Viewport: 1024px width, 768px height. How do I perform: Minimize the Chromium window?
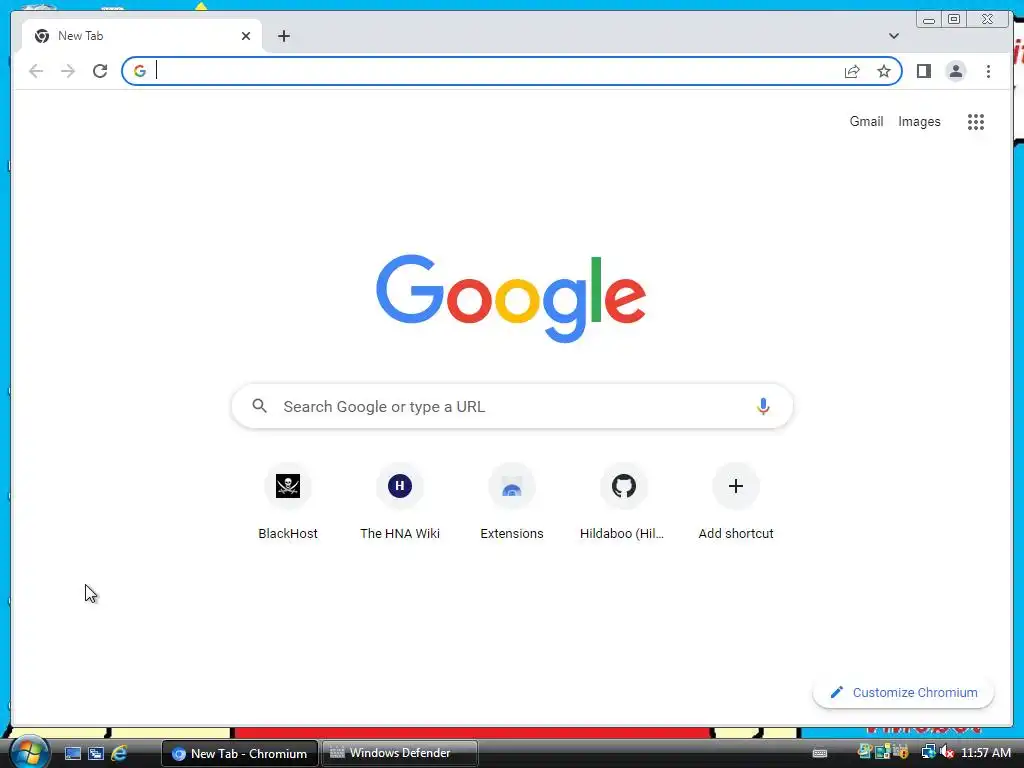coord(929,20)
